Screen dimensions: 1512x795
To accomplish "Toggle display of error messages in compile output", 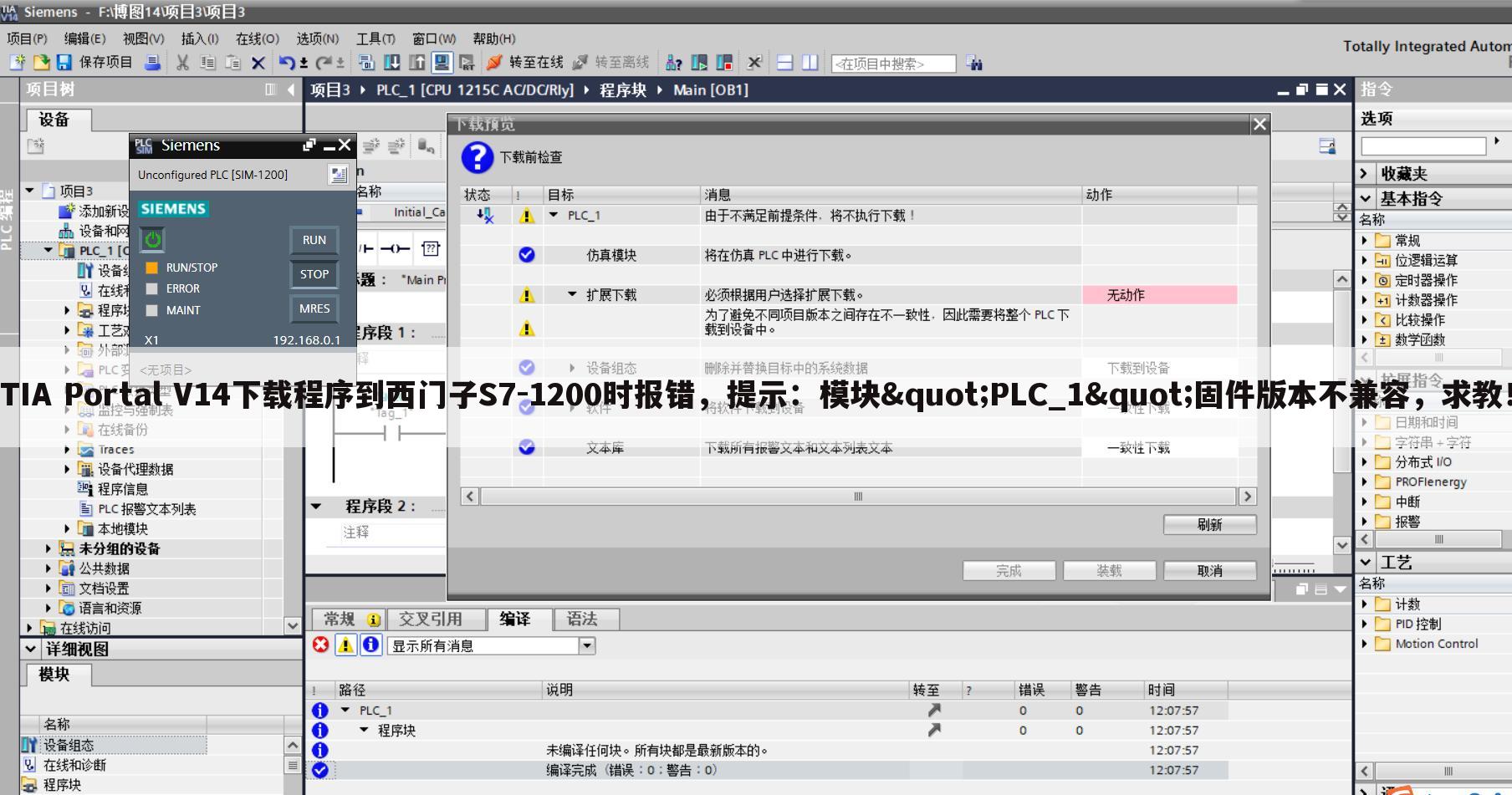I will [x=319, y=645].
